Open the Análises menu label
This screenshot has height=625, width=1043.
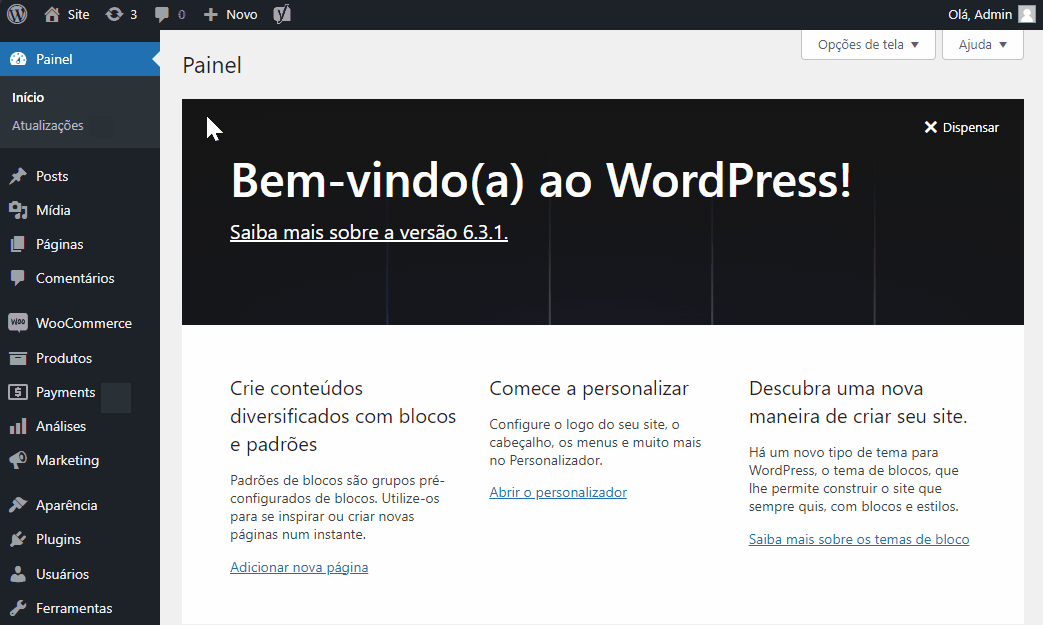[61, 426]
